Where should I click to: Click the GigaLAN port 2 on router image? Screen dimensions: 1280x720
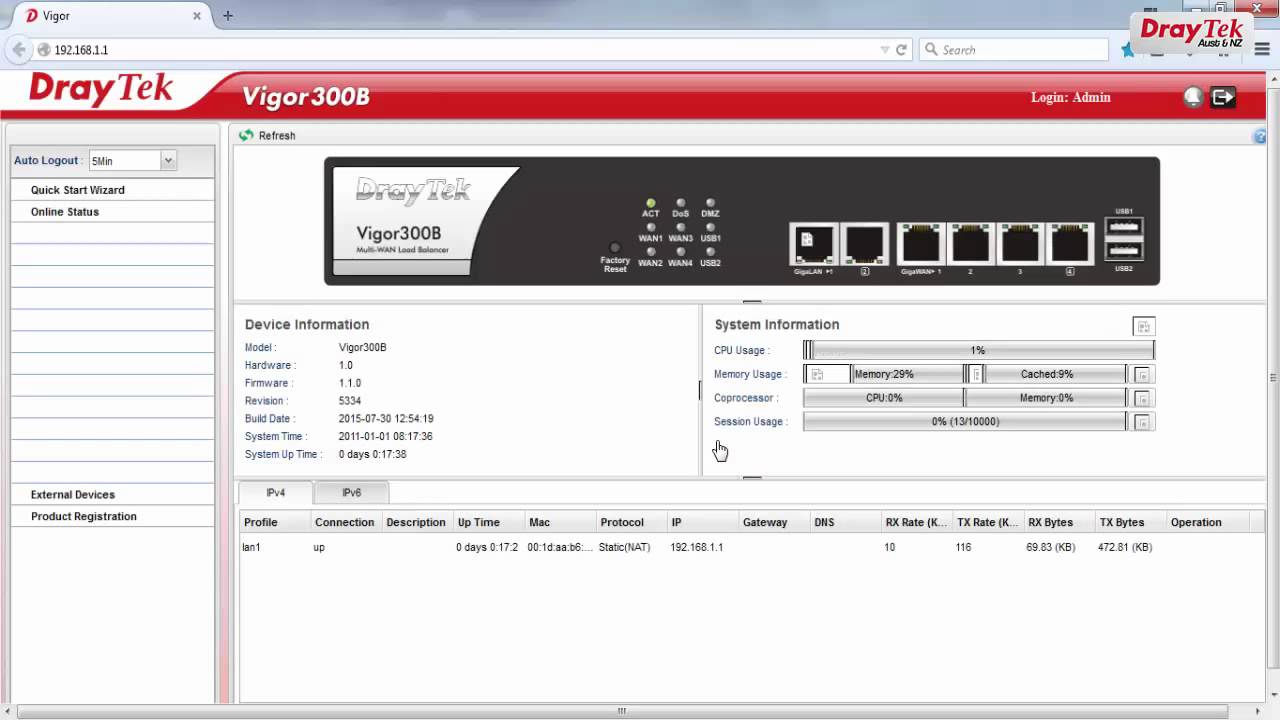pyautogui.click(x=865, y=243)
